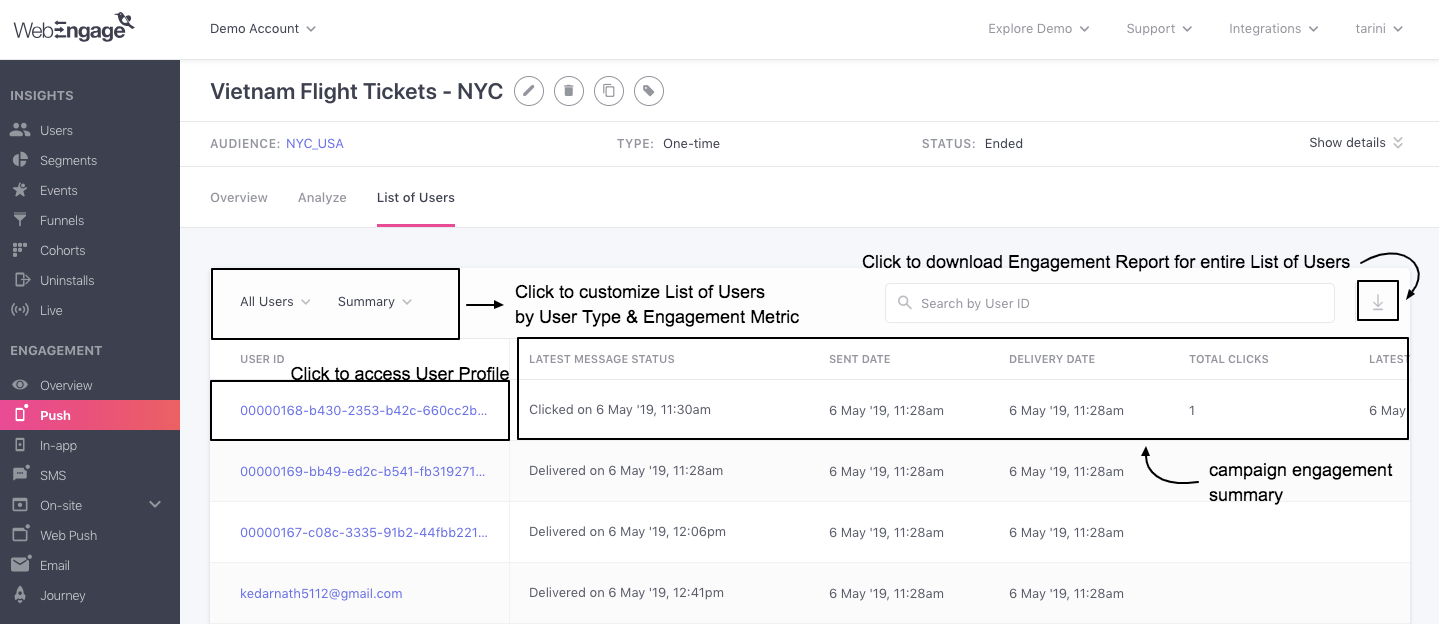Click the delete trash icon beside campaign title
The height and width of the screenshot is (624, 1439).
[x=569, y=91]
